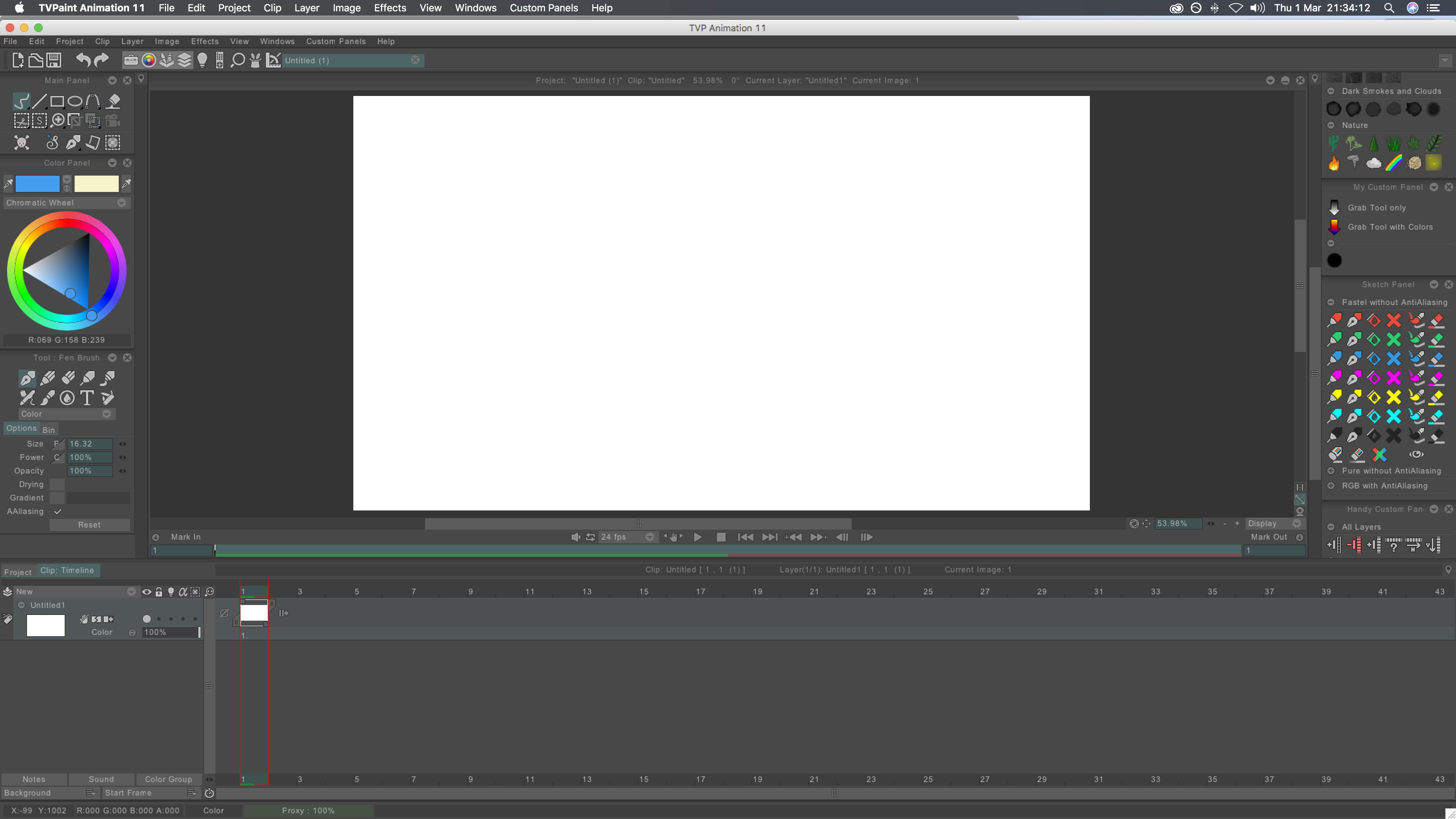Open the layers stack toolbar icon
The image size is (1456, 819).
185,60
